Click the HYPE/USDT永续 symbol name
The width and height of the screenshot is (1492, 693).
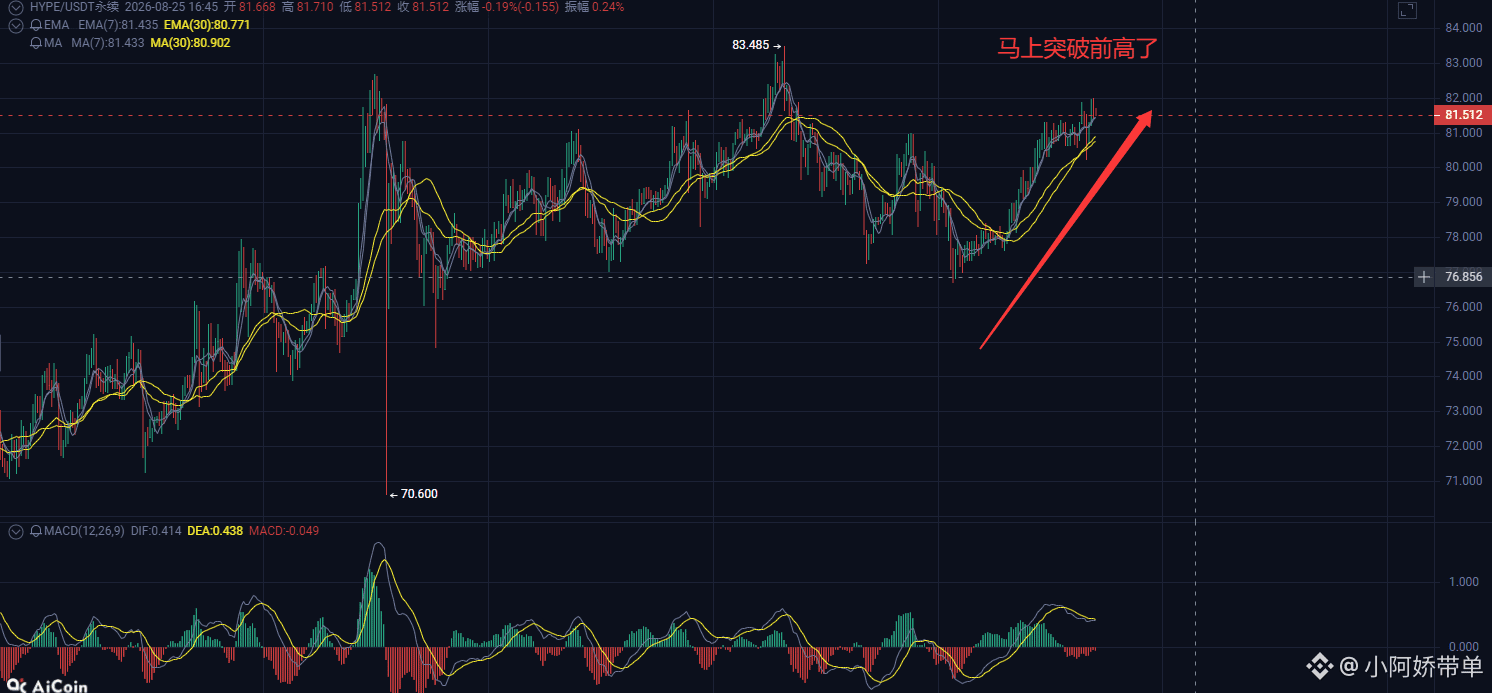click(x=74, y=7)
